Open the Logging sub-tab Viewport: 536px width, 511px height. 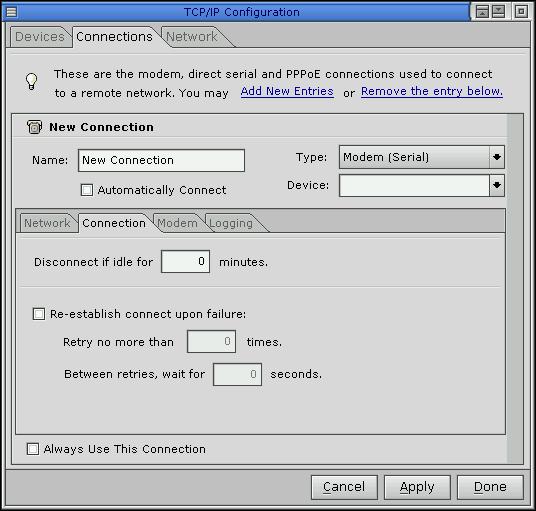[231, 223]
